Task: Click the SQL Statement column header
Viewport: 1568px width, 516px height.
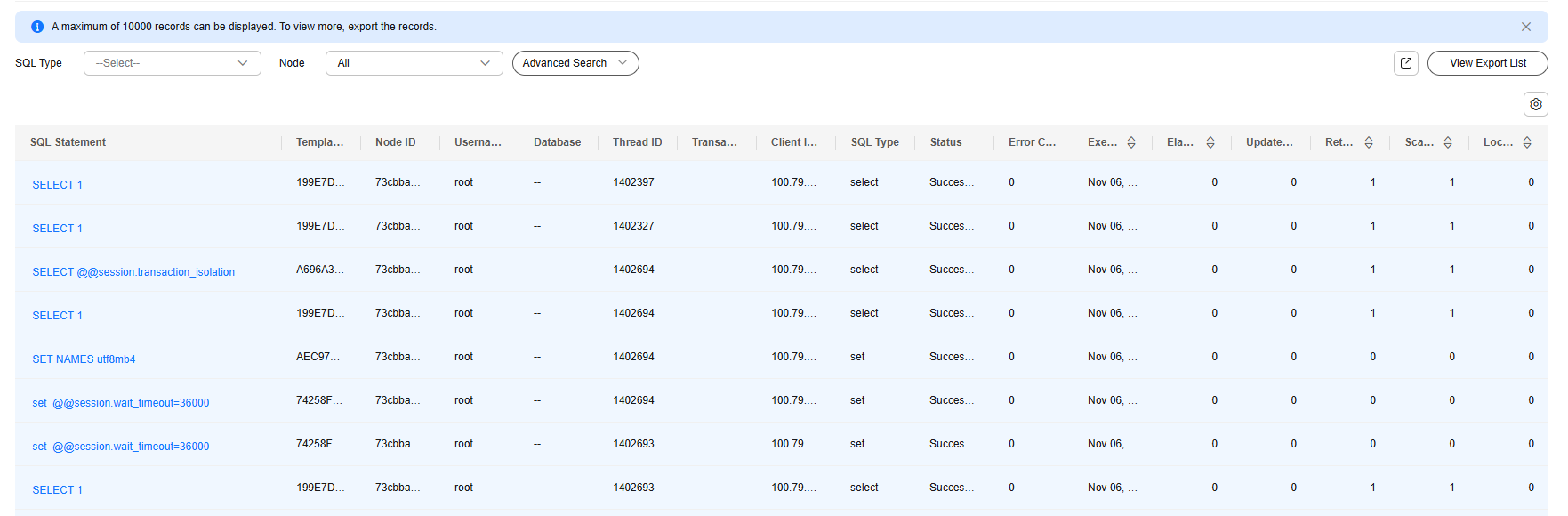Action: (68, 142)
